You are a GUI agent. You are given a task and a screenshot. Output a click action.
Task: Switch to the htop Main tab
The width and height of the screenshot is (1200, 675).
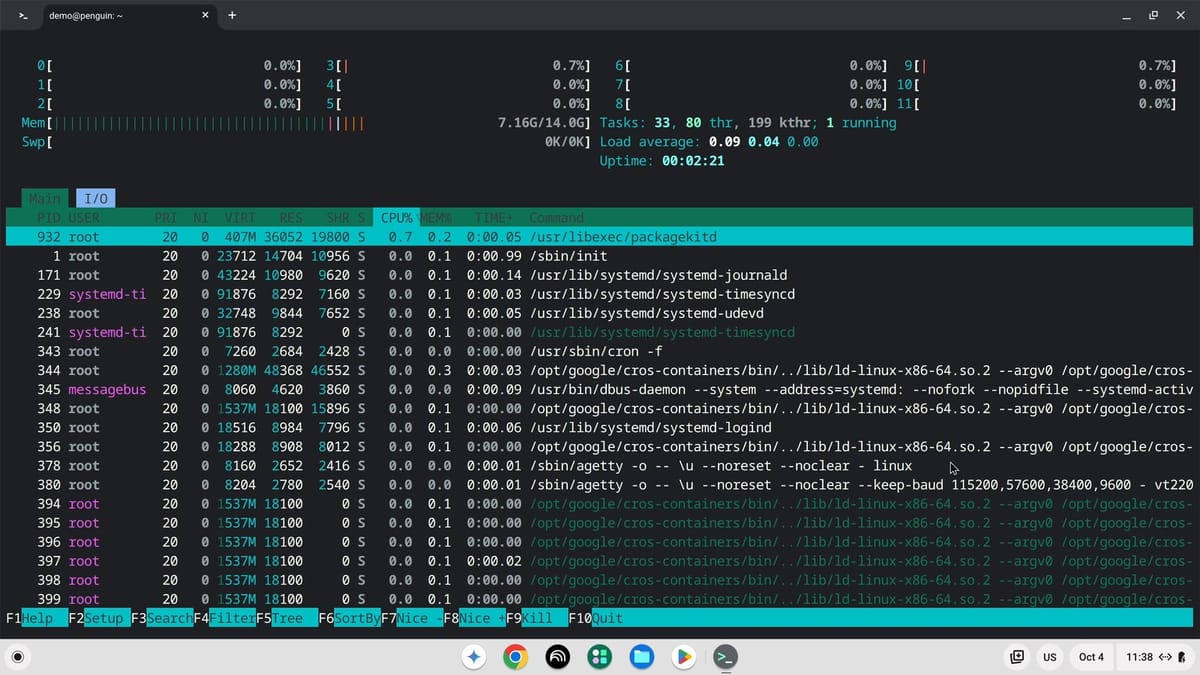(44, 198)
